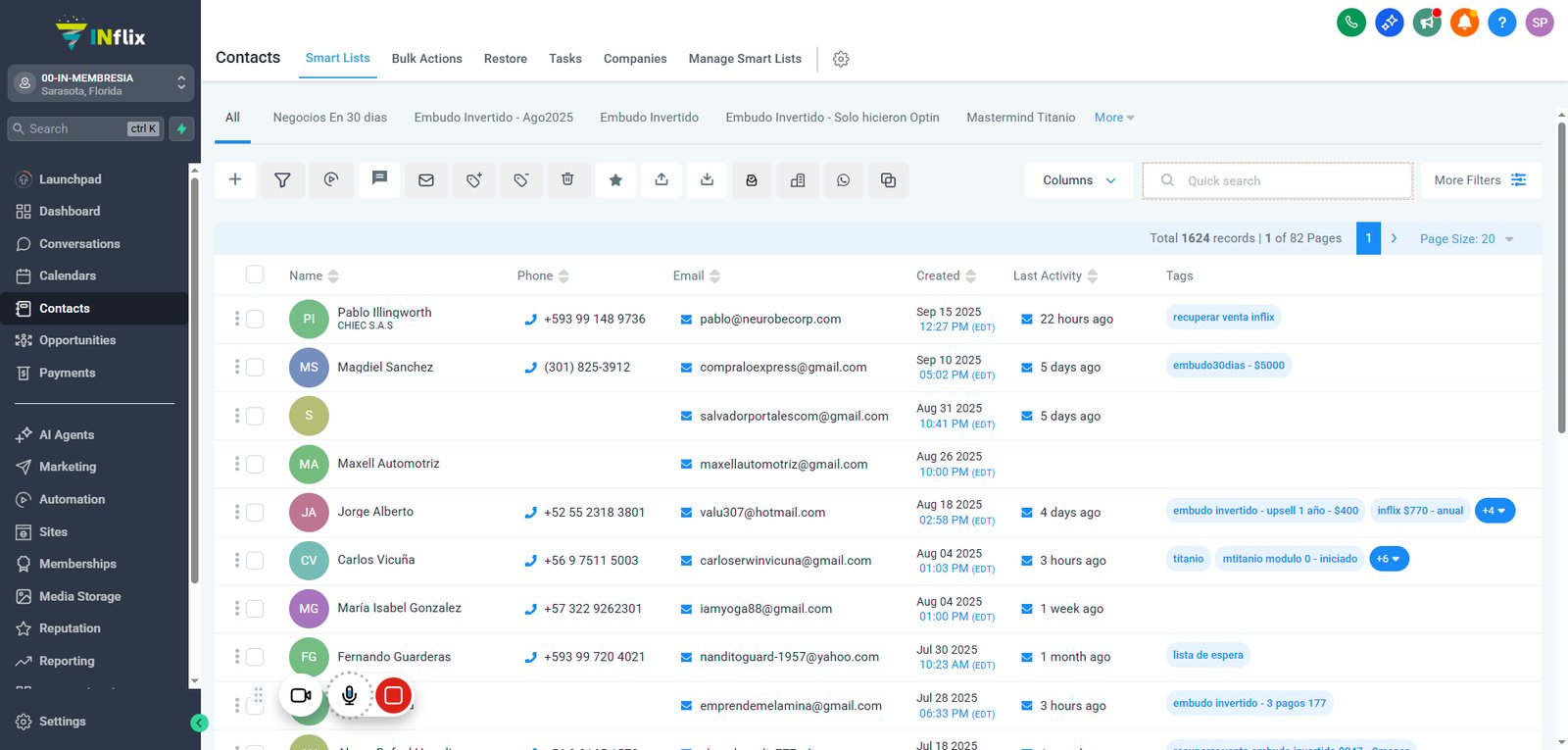Image resolution: width=1568 pixels, height=750 pixels.
Task: Click the send SMS message icon
Action: coord(379,179)
